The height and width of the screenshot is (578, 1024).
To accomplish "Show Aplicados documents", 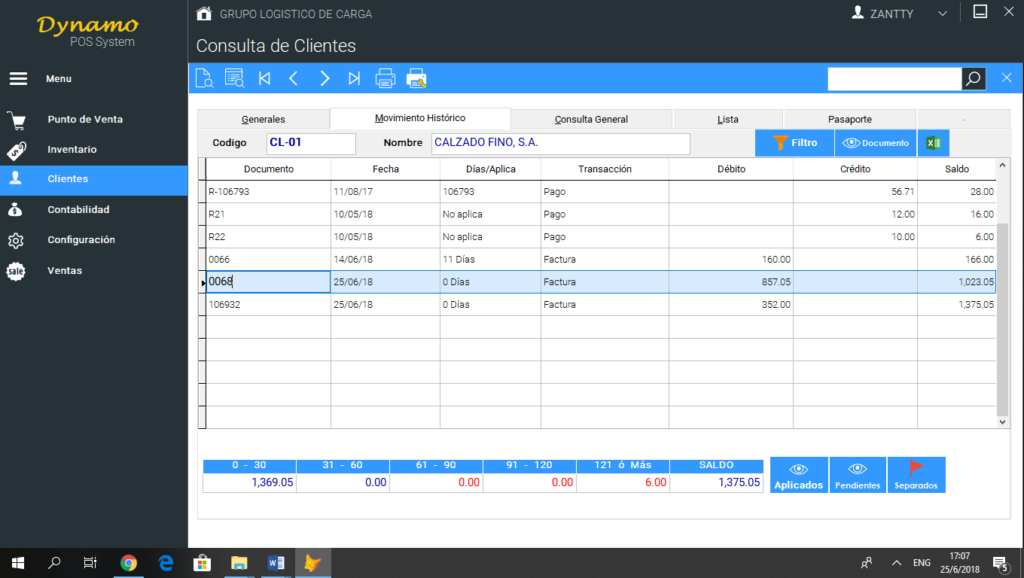I will pyautogui.click(x=798, y=475).
